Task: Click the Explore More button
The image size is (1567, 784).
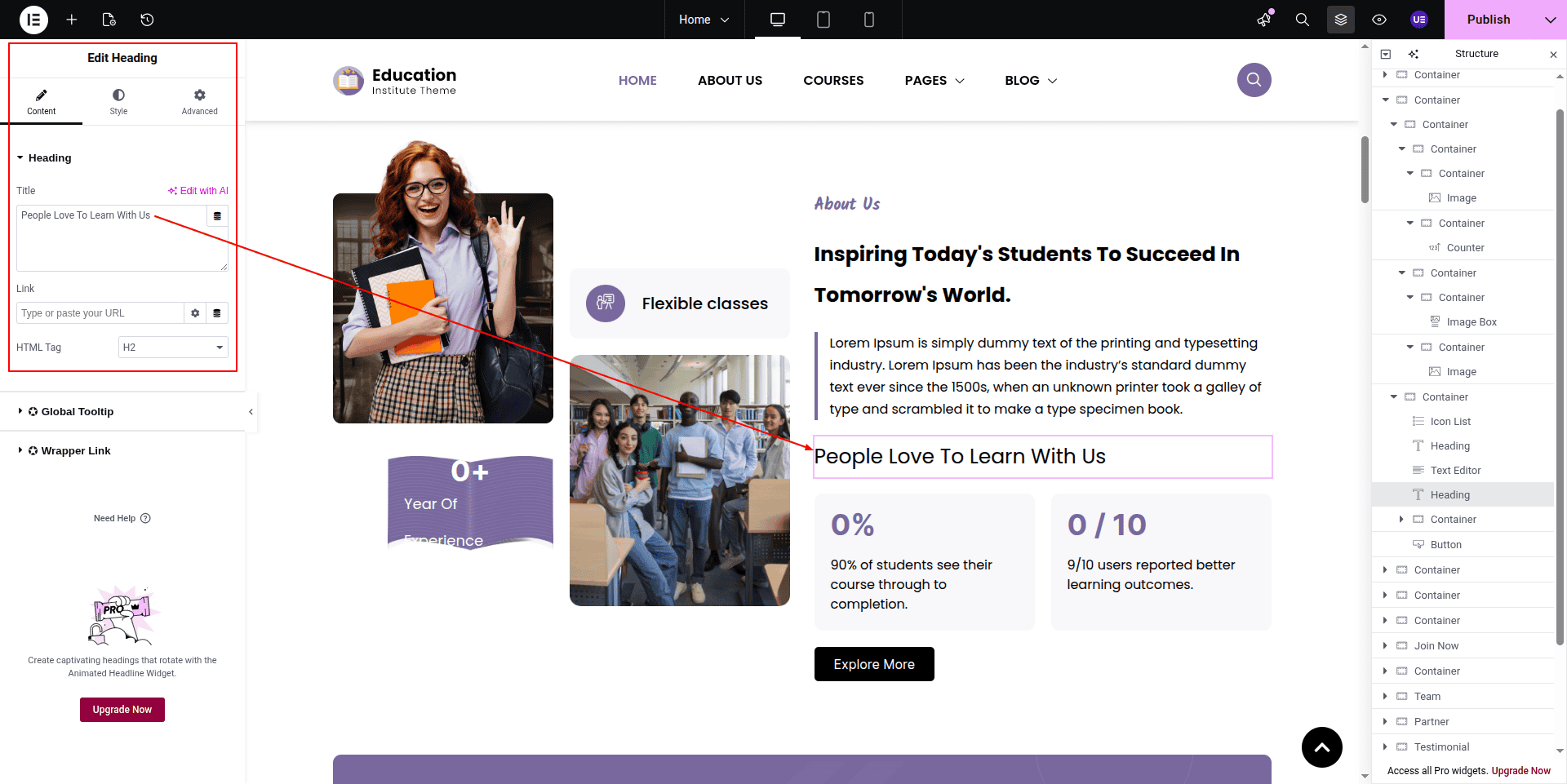Action: (874, 664)
